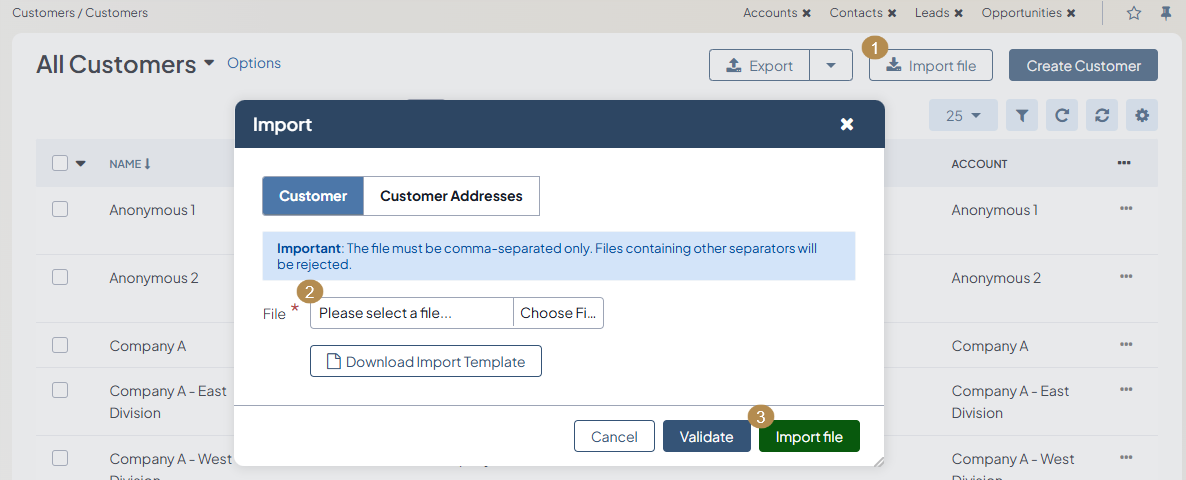Expand the All Customers view dropdown
The height and width of the screenshot is (480, 1186).
[x=209, y=63]
